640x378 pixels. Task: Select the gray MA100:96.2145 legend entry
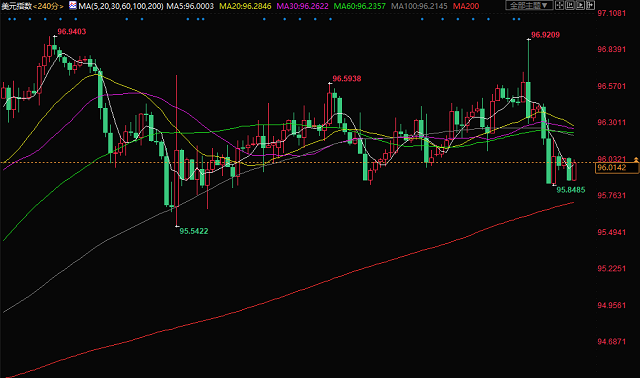click(419, 6)
